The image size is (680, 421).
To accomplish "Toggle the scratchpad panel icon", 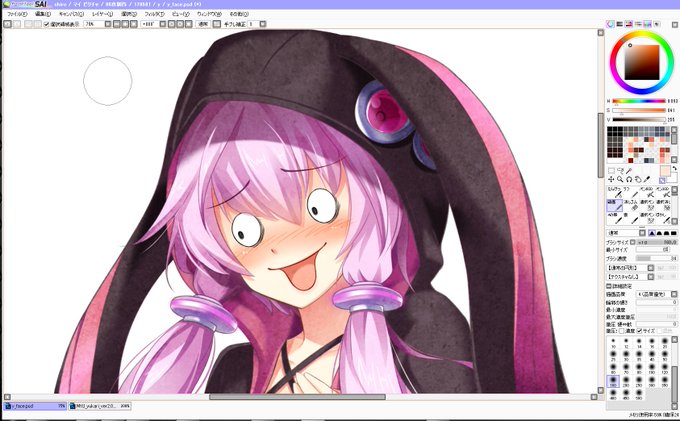I will [x=657, y=24].
